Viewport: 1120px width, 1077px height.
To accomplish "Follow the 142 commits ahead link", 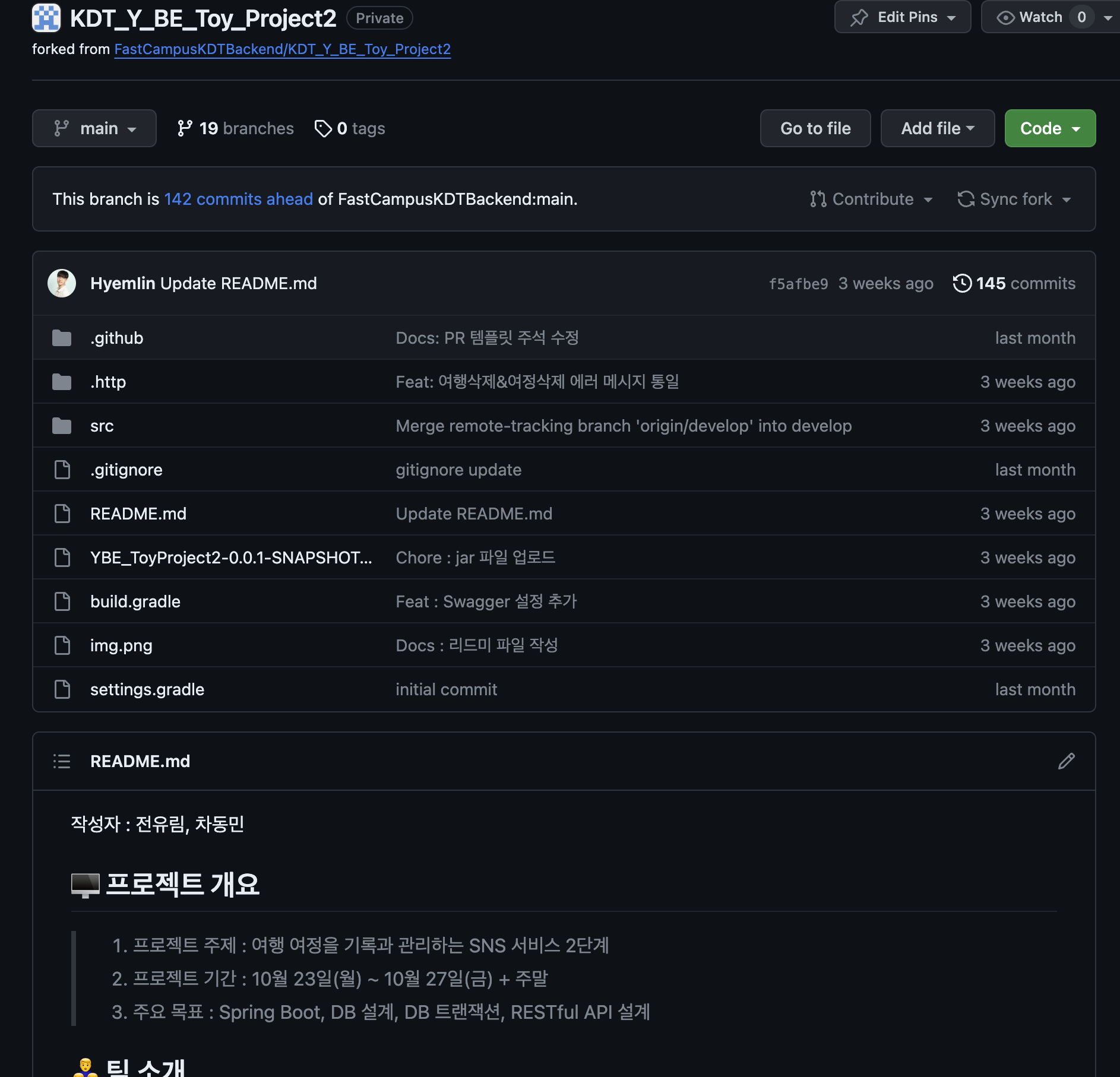I will click(x=238, y=199).
